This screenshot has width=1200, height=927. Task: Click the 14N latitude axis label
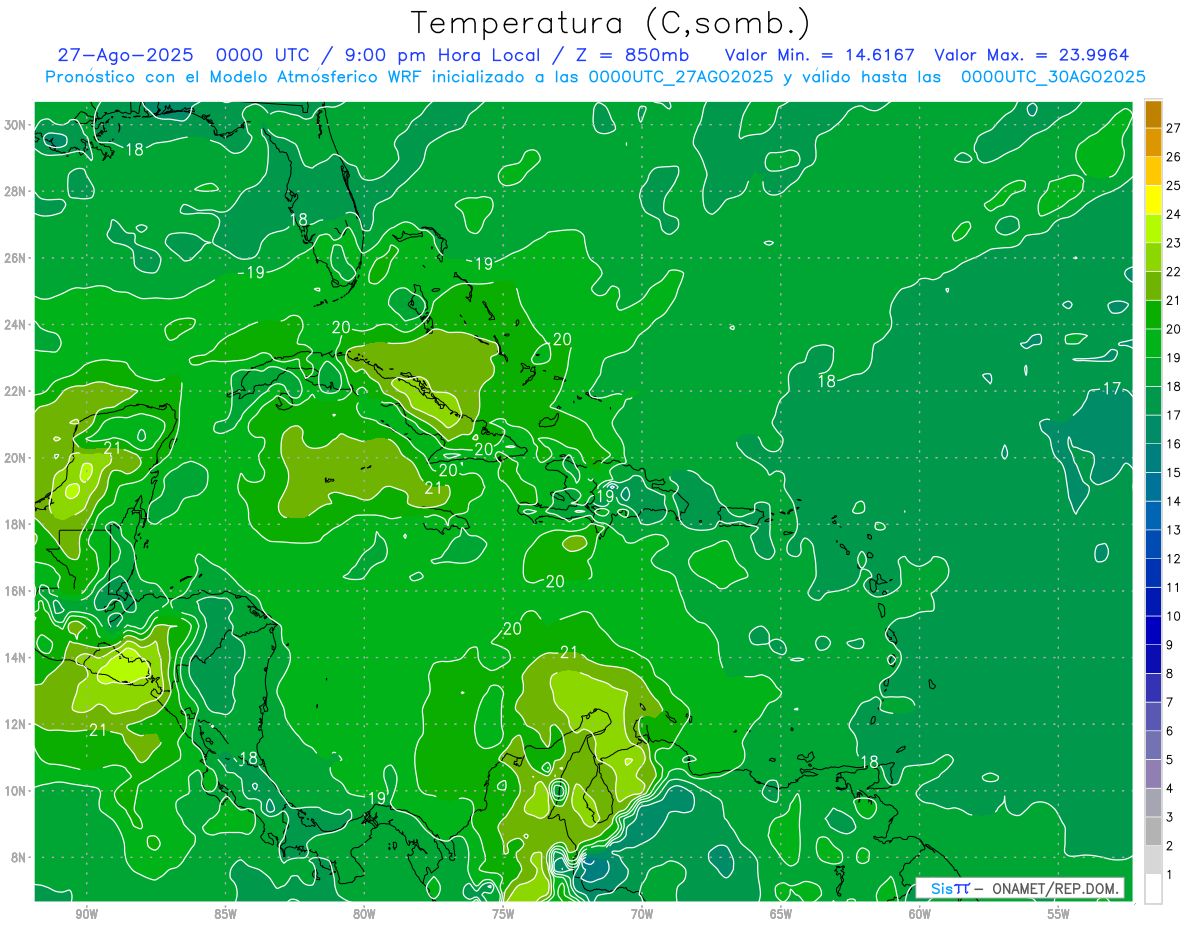(x=16, y=658)
